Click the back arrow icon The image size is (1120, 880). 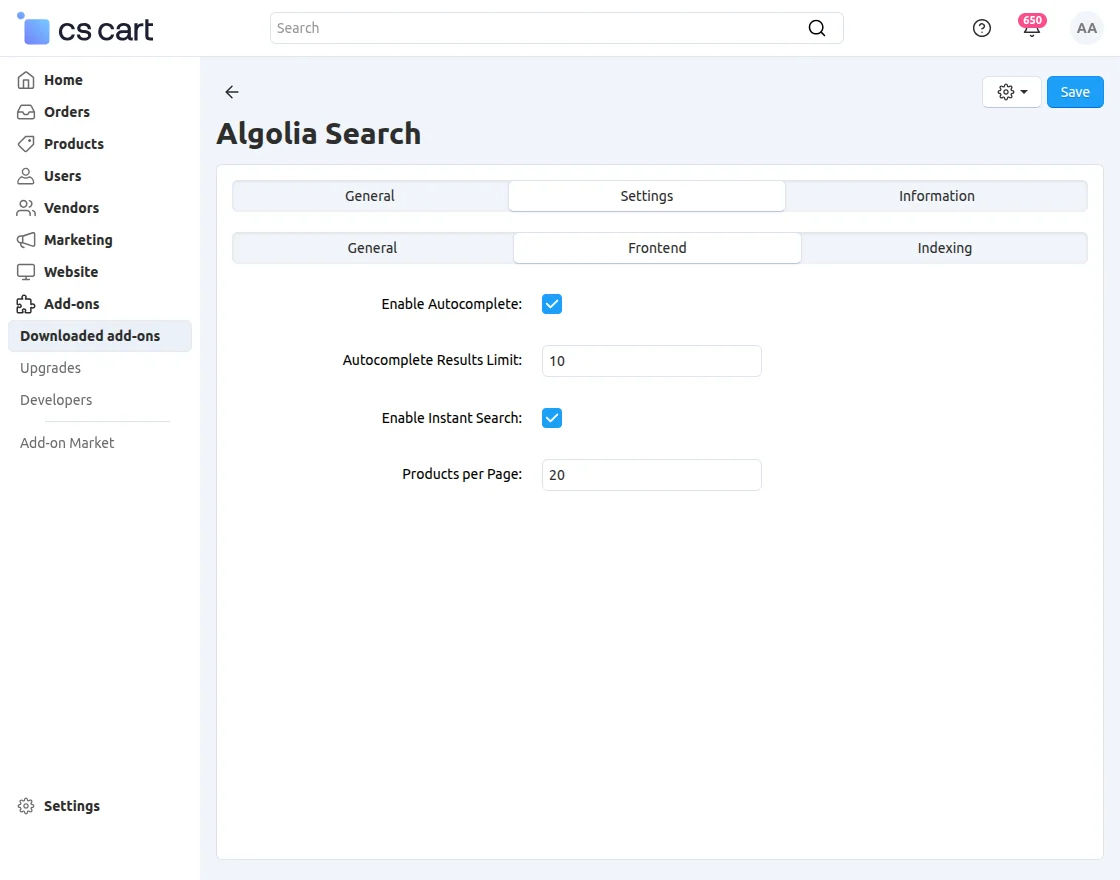click(x=232, y=92)
